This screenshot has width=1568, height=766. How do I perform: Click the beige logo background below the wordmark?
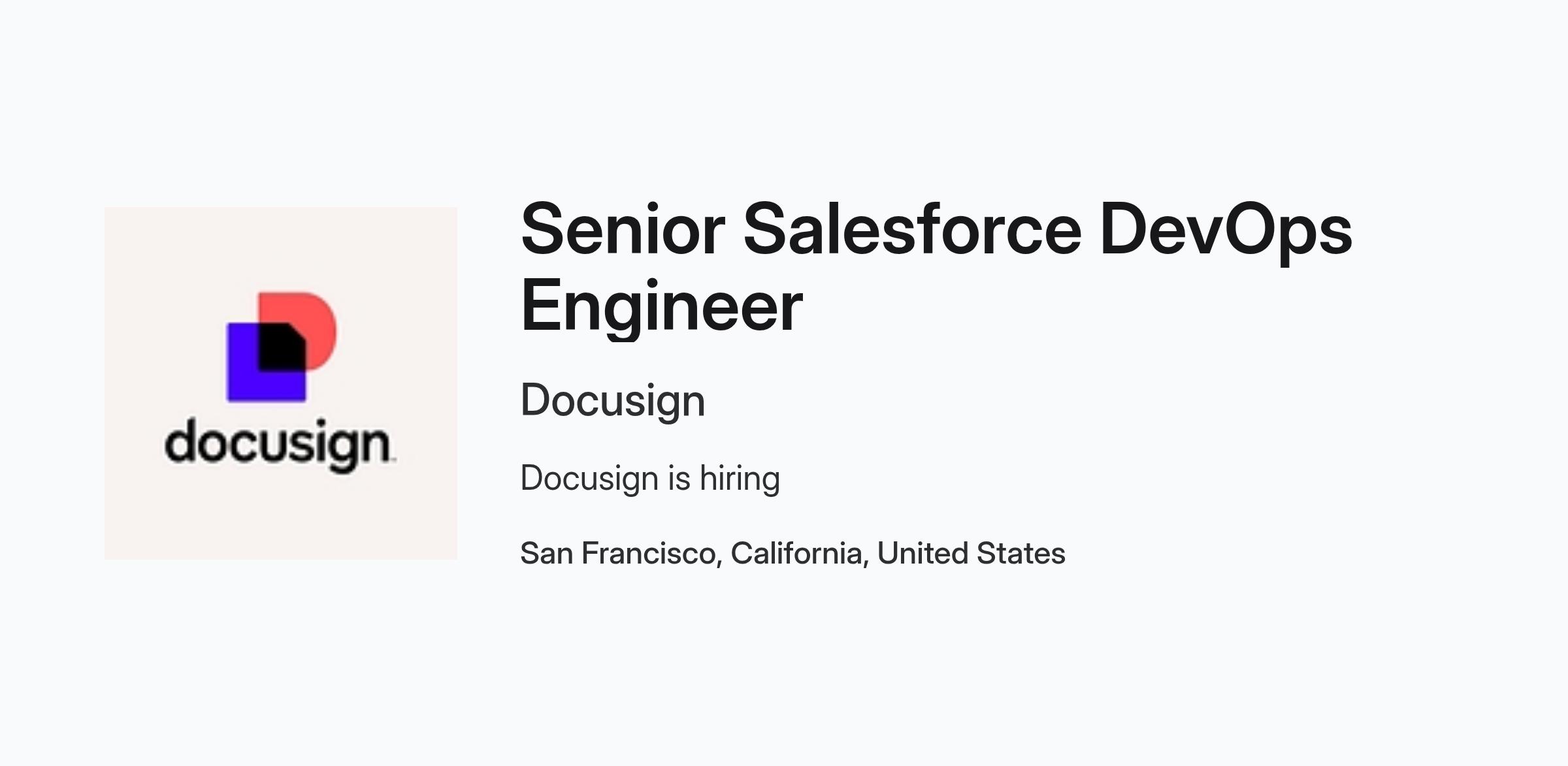click(x=281, y=516)
